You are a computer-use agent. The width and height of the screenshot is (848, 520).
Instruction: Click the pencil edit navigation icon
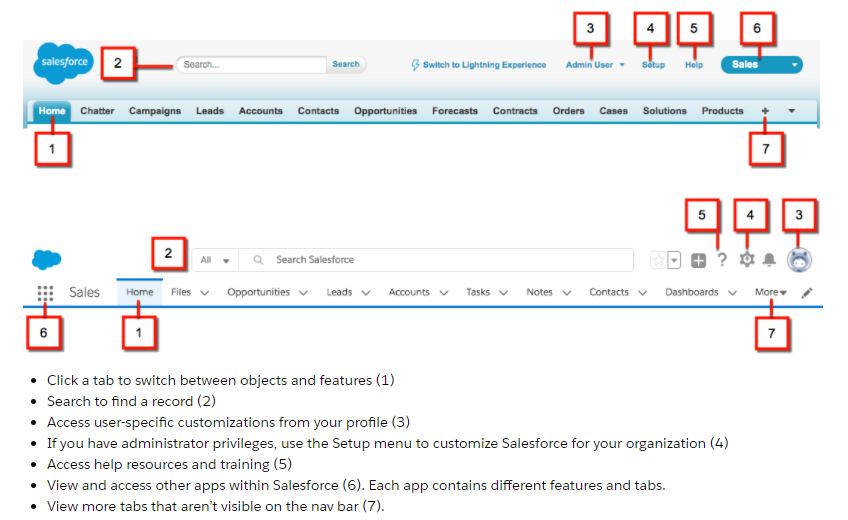[807, 293]
